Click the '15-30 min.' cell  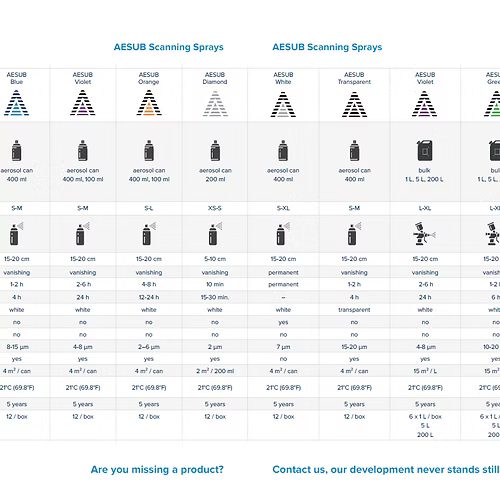pyautogui.click(x=215, y=297)
